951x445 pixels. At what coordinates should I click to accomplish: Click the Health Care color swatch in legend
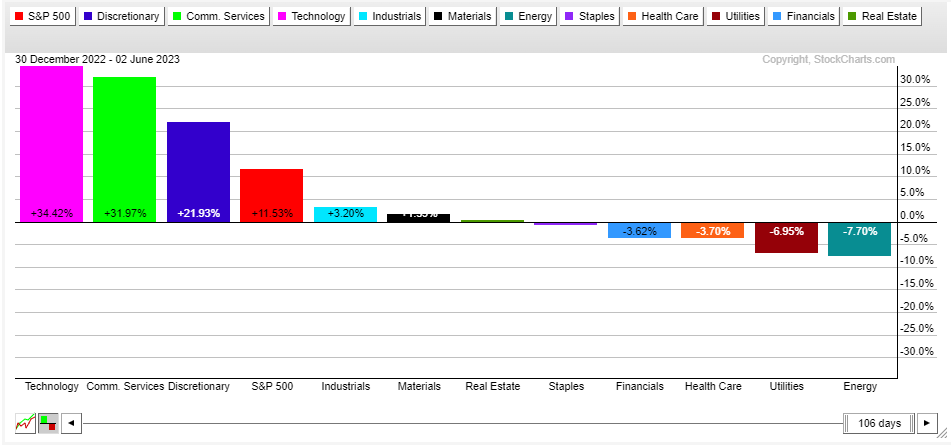pyautogui.click(x=632, y=16)
